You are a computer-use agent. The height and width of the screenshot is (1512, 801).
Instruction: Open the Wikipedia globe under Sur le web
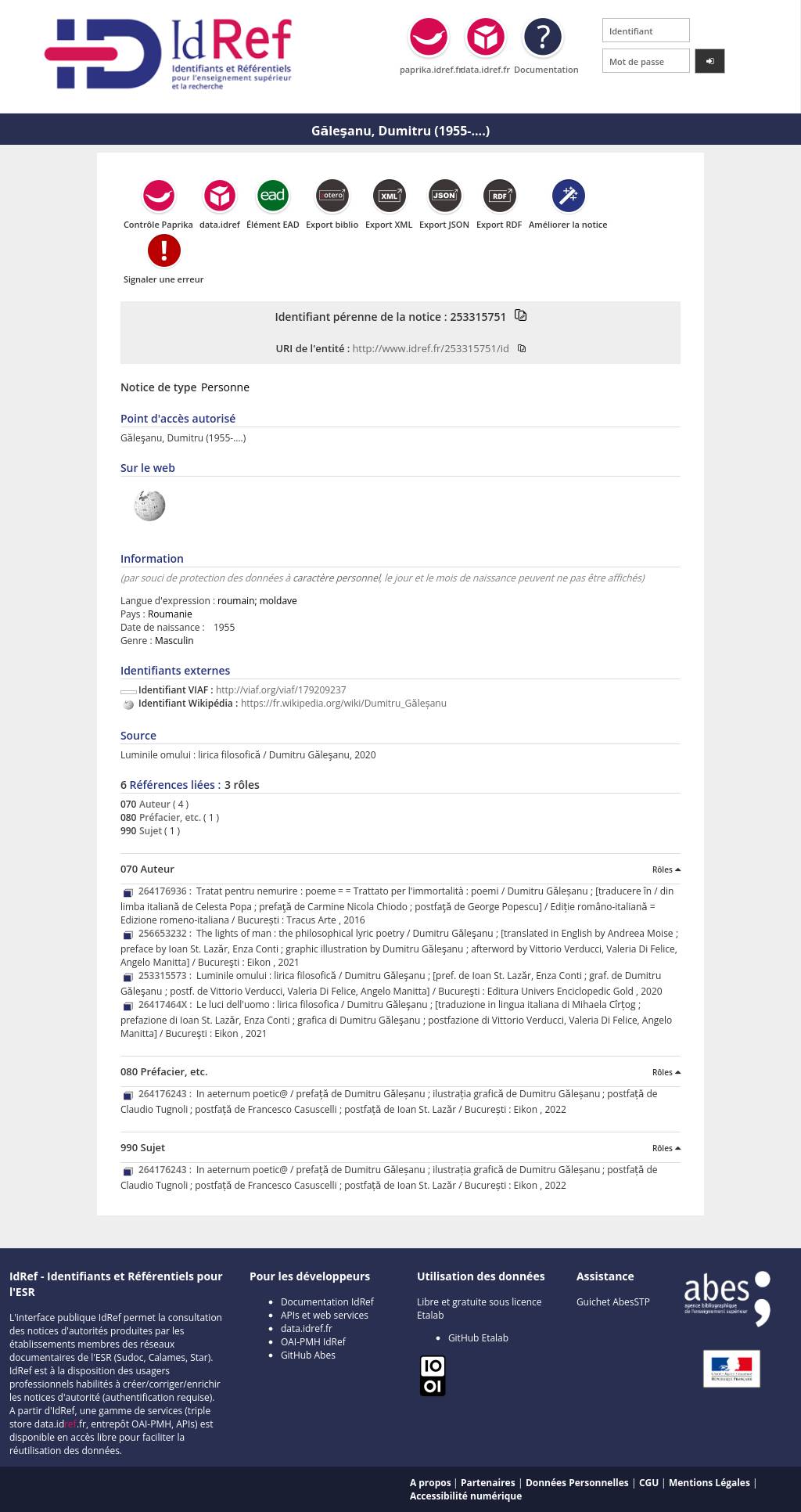click(x=149, y=506)
